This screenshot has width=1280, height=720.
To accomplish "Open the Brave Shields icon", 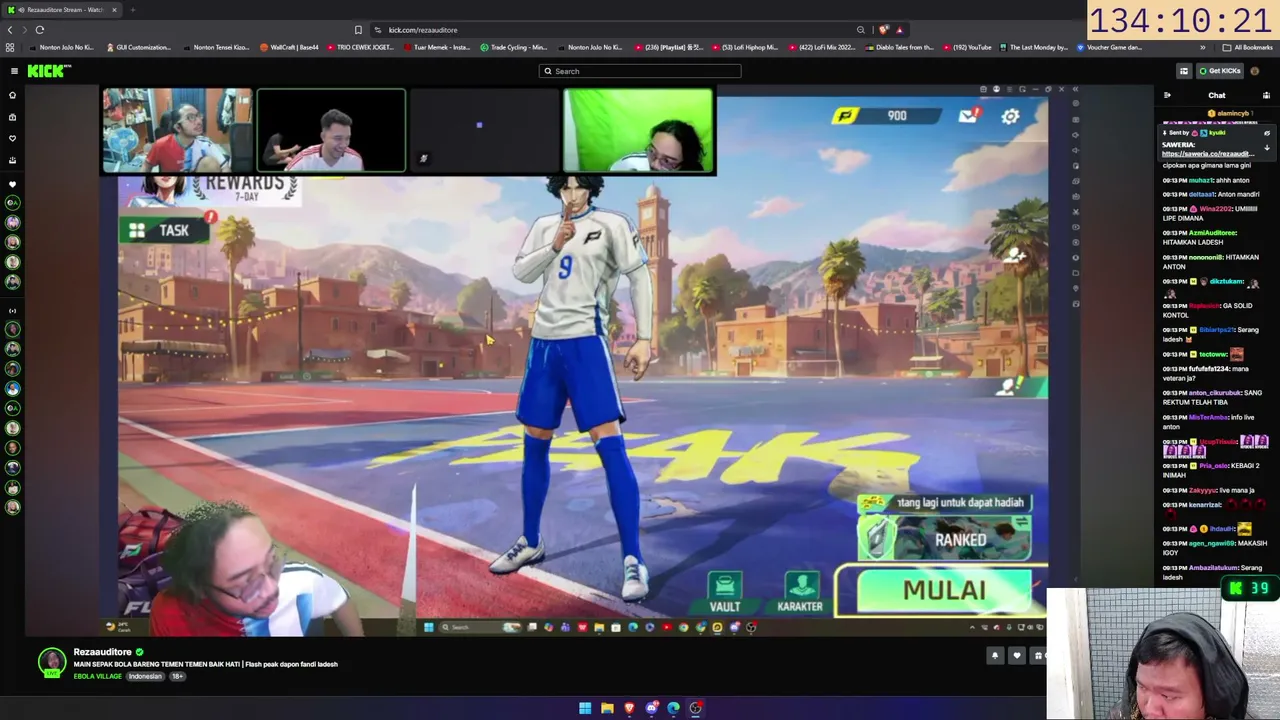I will pyautogui.click(x=884, y=30).
